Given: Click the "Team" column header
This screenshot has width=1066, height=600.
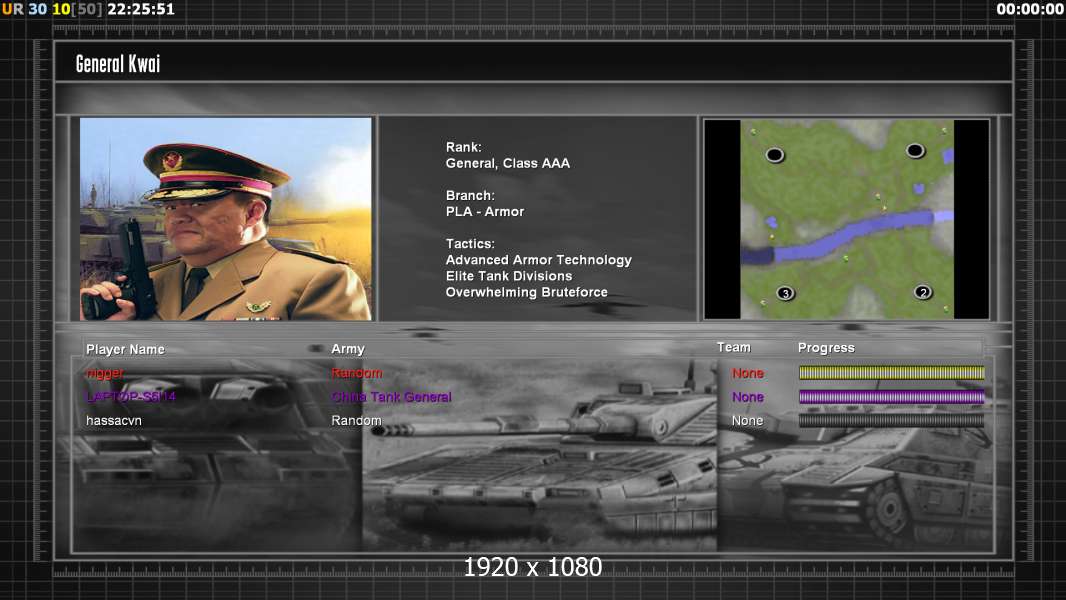Looking at the screenshot, I should [734, 347].
